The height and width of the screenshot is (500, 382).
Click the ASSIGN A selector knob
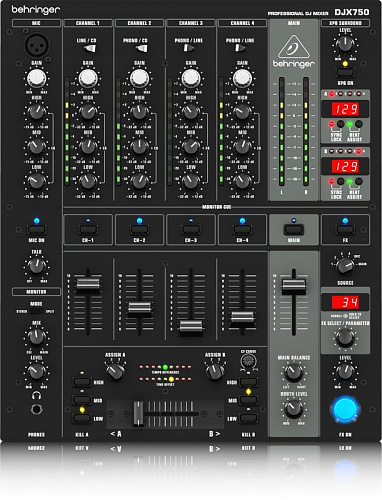[115, 372]
